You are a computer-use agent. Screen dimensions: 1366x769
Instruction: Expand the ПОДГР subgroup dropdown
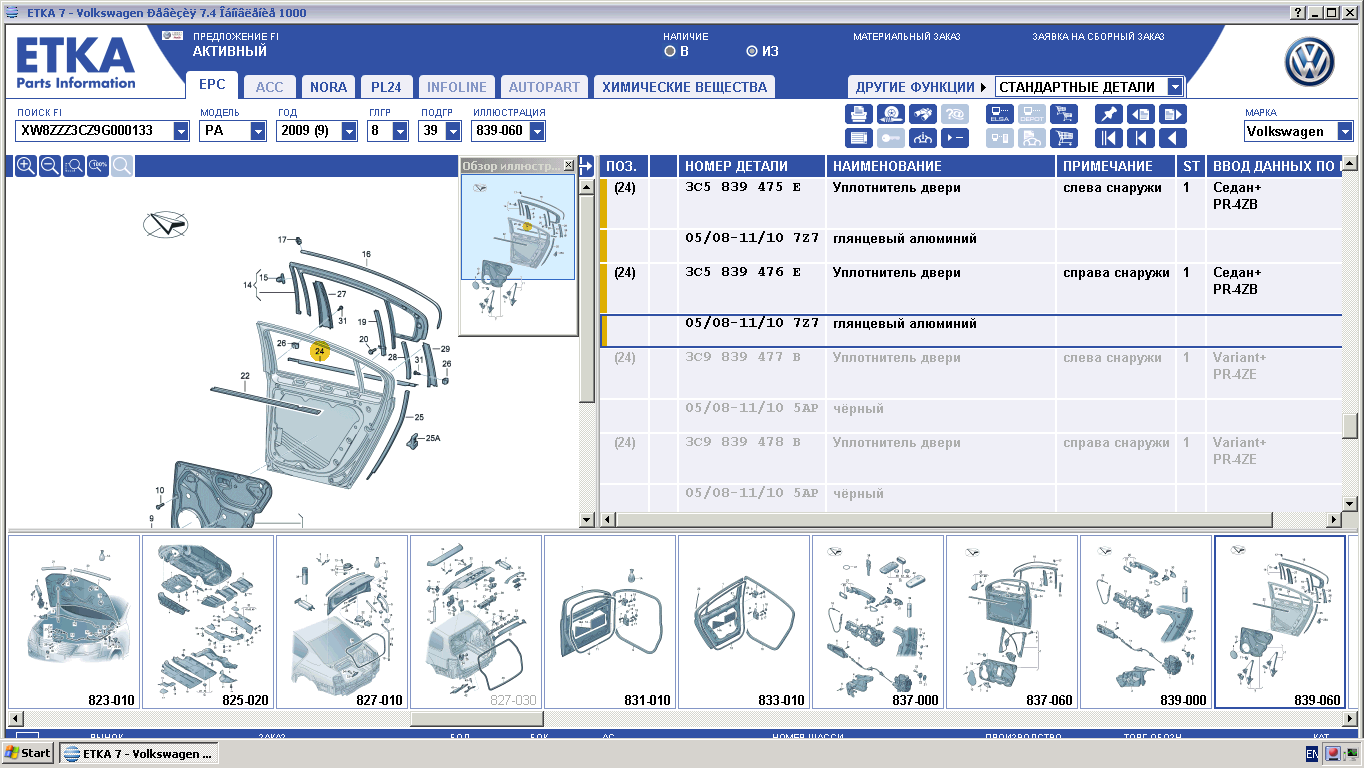(x=451, y=131)
